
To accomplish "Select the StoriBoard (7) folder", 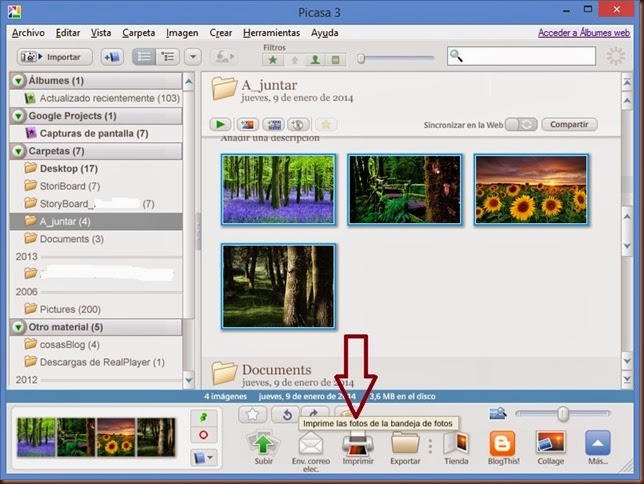I will tap(96, 186).
